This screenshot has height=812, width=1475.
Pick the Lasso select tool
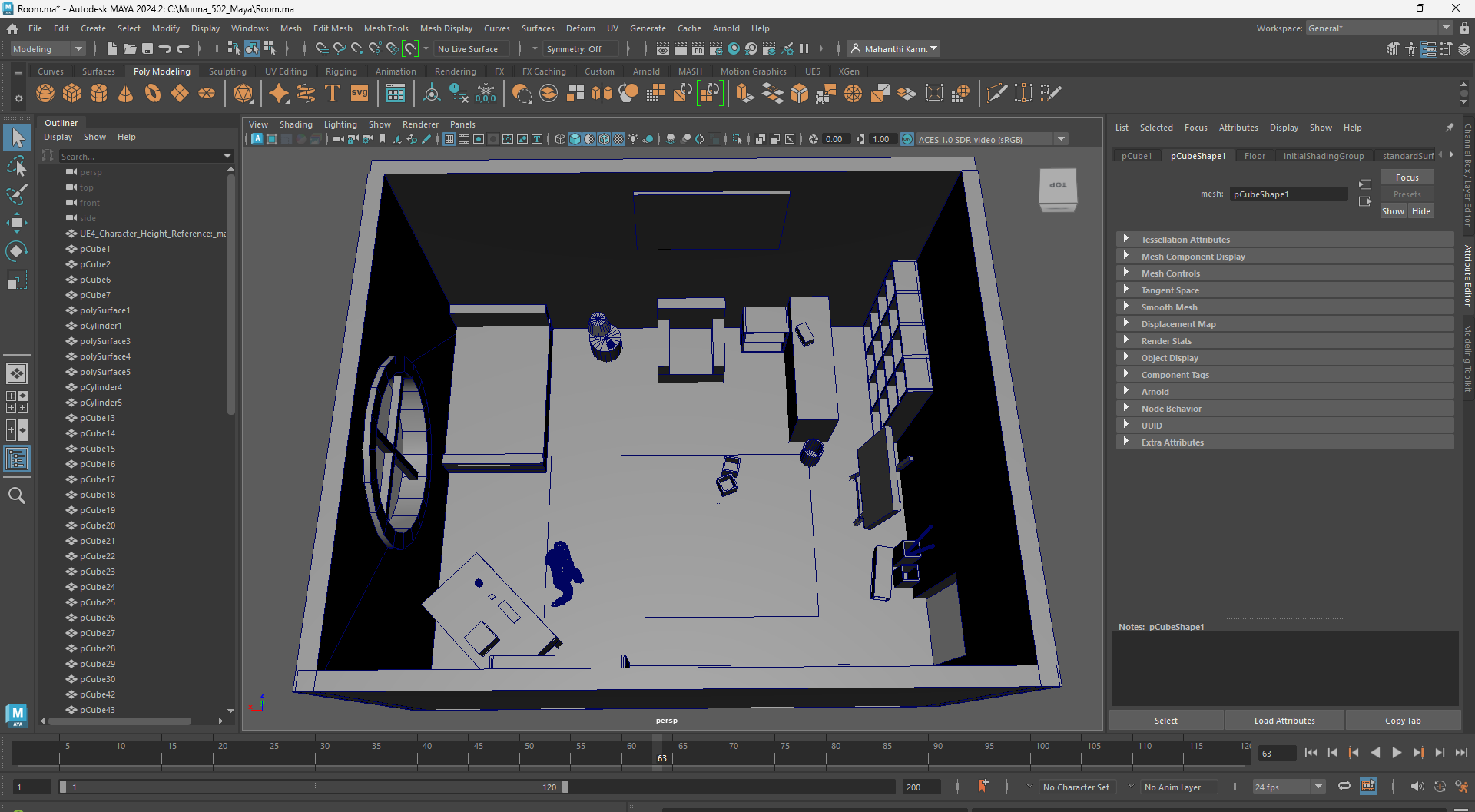click(x=17, y=167)
